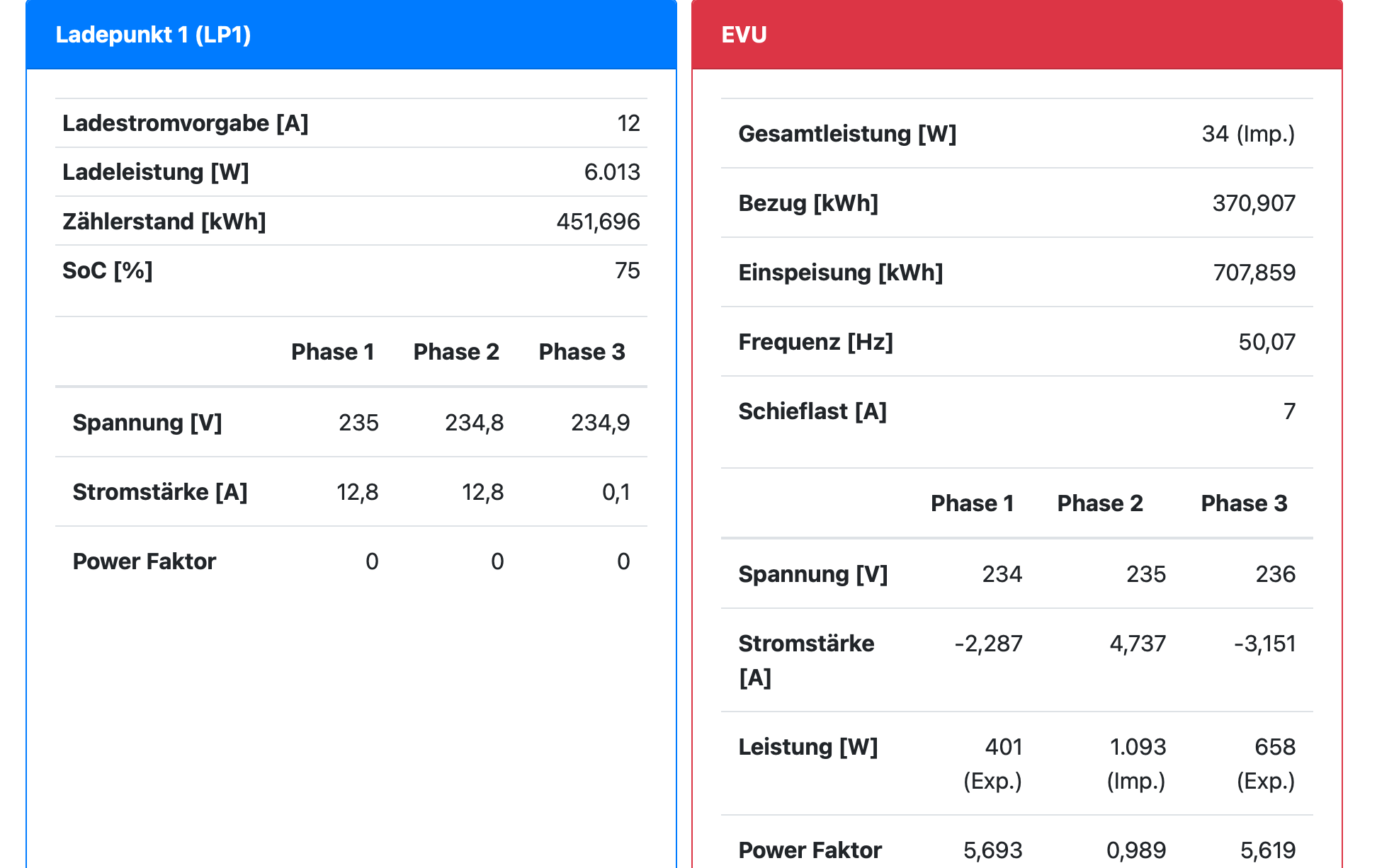Click the Frequenz value 50,07
This screenshot has height=868, width=1377.
coord(1266,342)
